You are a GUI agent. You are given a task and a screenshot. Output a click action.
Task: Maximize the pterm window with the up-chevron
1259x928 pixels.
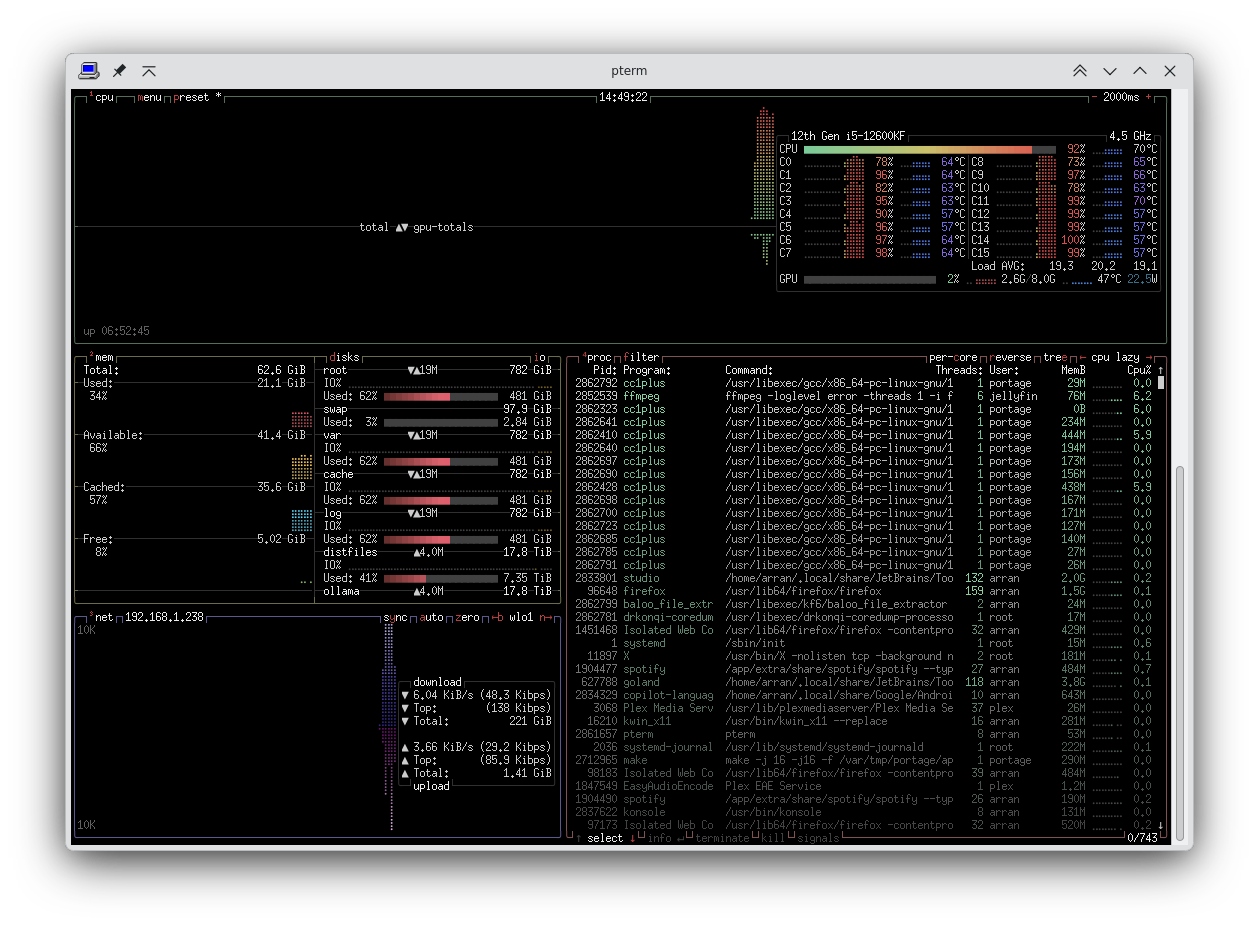[x=1140, y=71]
